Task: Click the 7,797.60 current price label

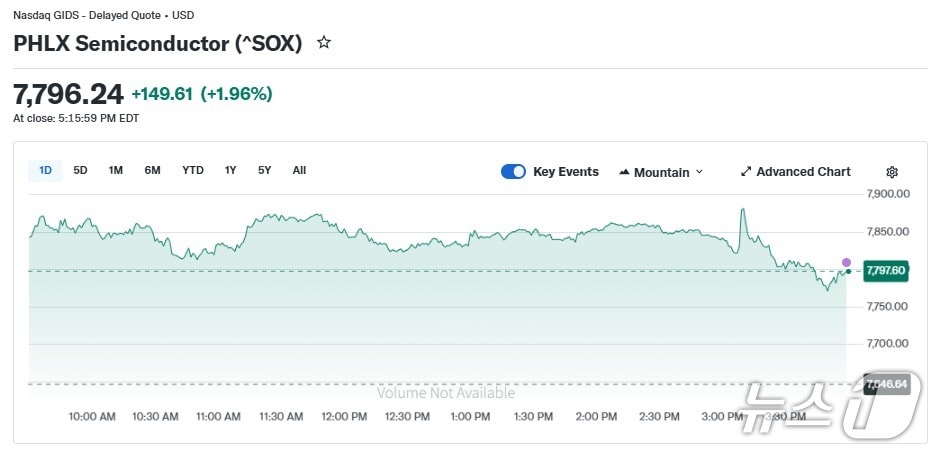Action: [x=885, y=270]
